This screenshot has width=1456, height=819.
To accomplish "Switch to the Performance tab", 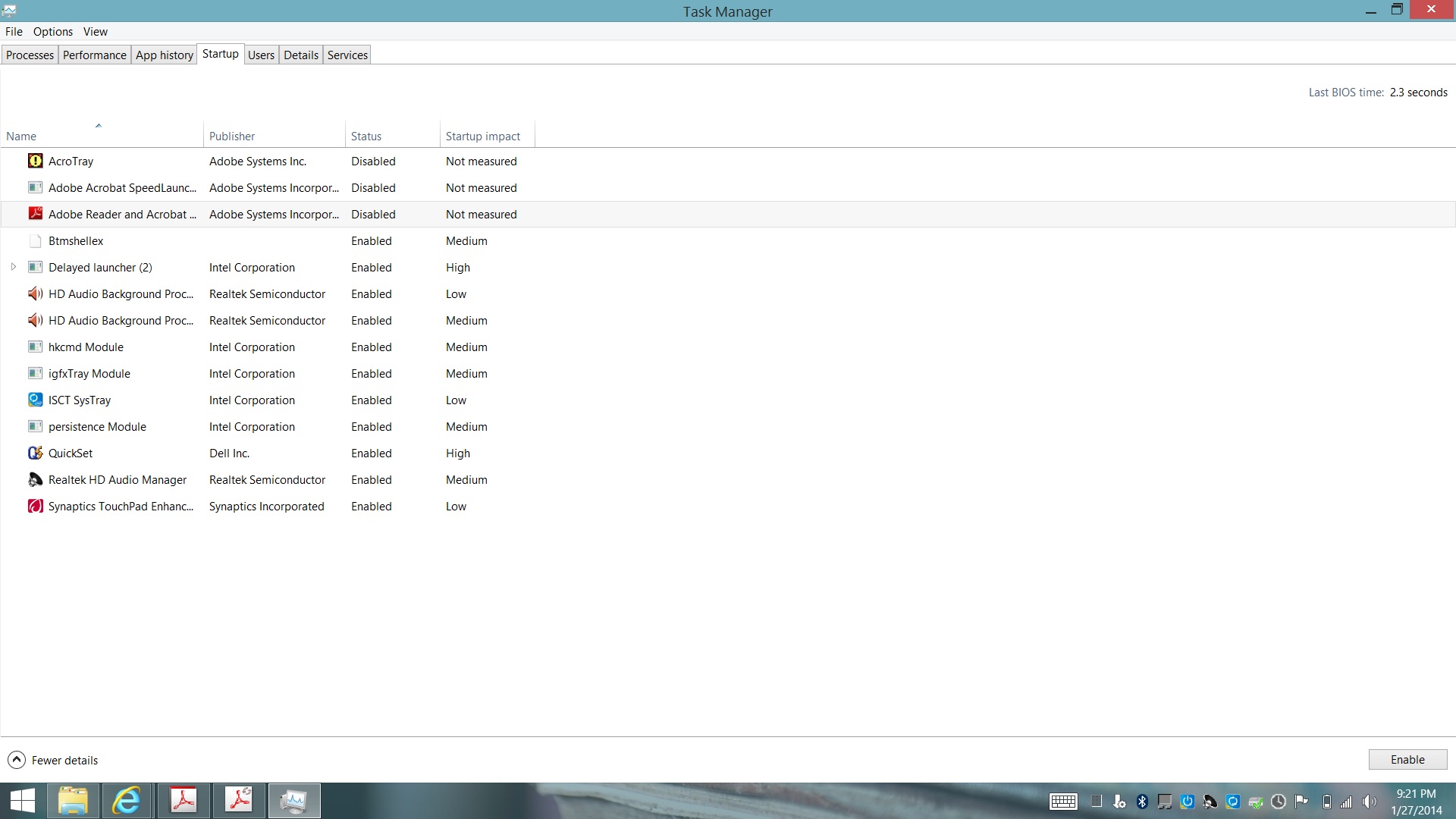I will pyautogui.click(x=95, y=55).
